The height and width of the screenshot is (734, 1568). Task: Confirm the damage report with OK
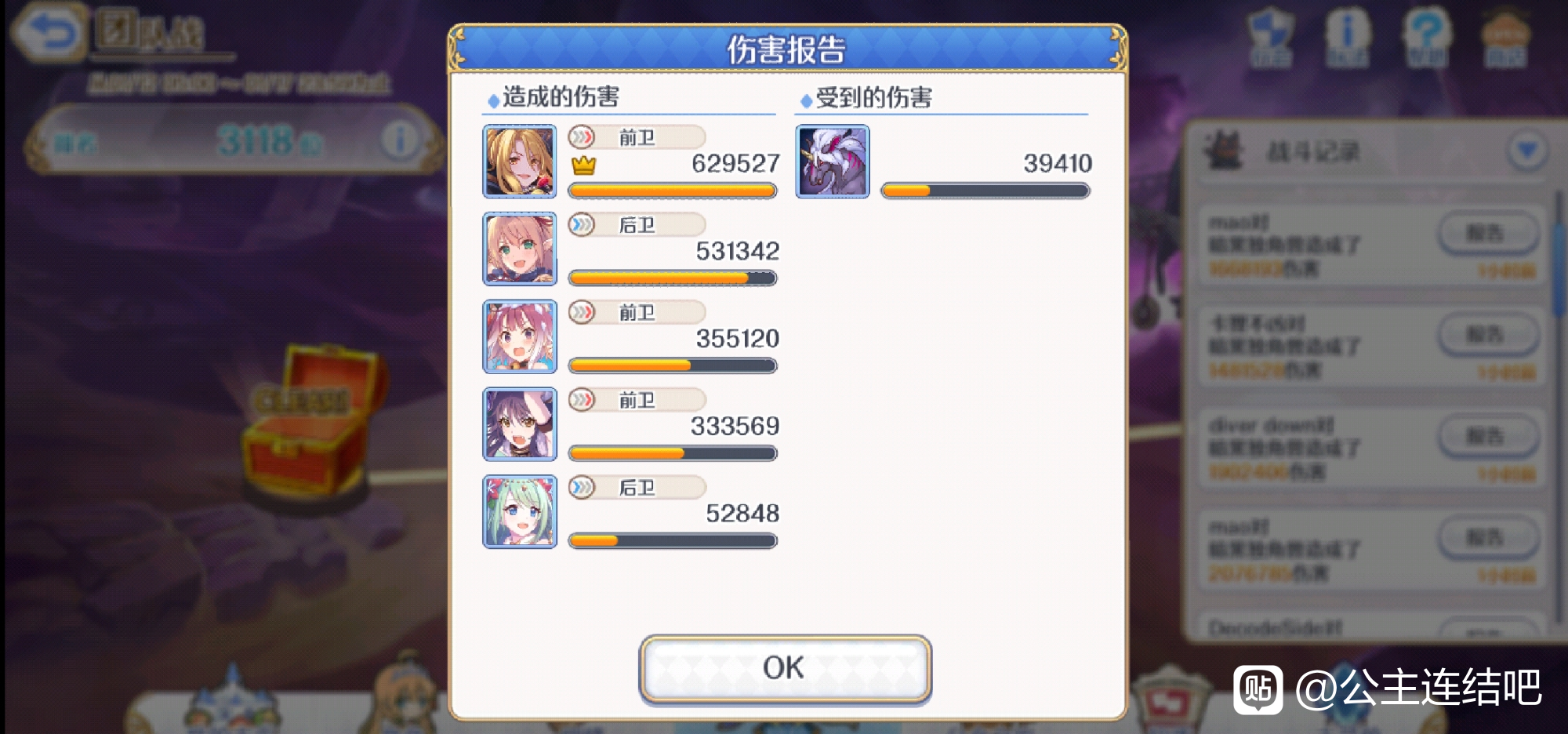(785, 668)
